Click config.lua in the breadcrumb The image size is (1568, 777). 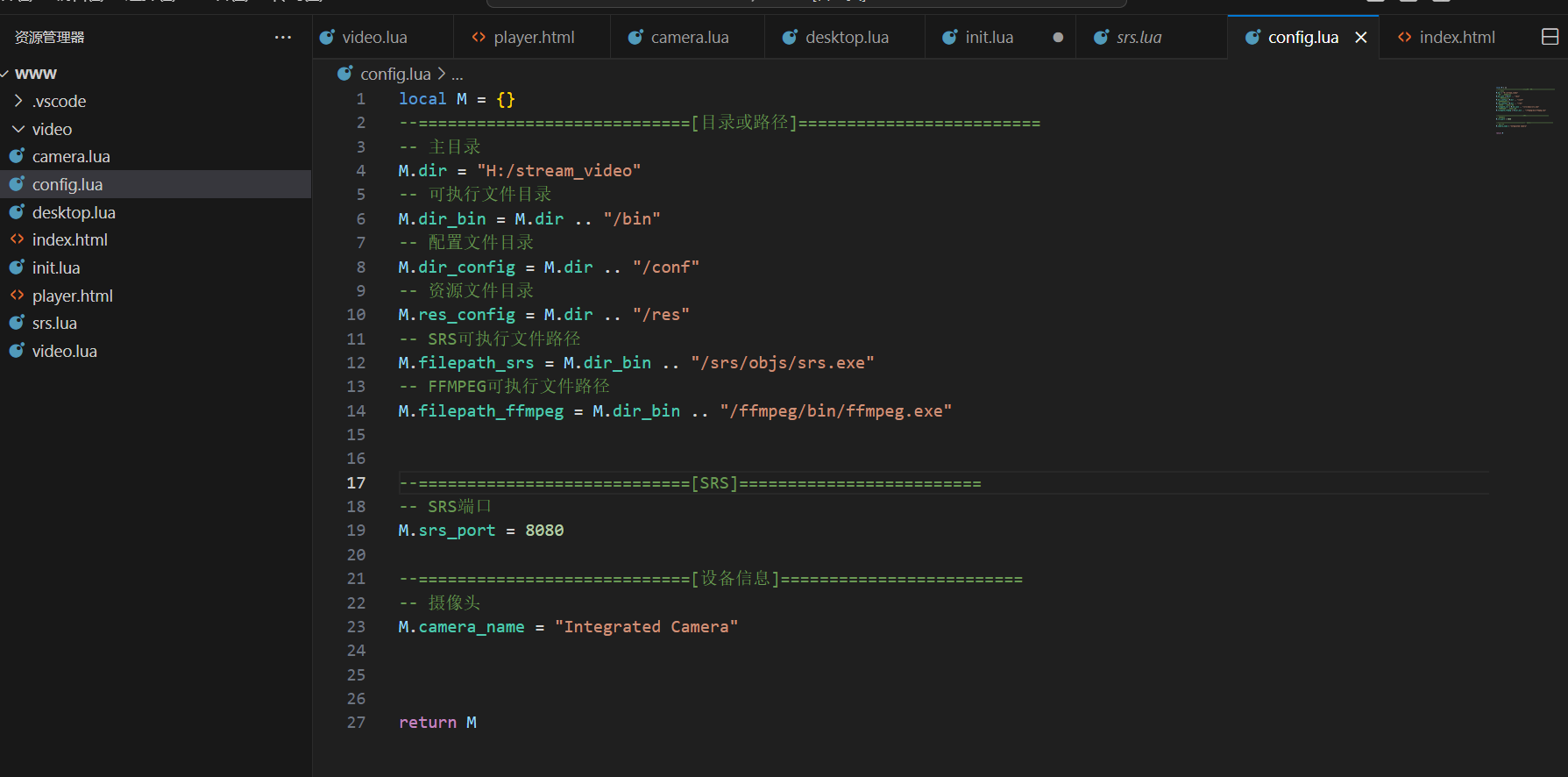(x=395, y=74)
